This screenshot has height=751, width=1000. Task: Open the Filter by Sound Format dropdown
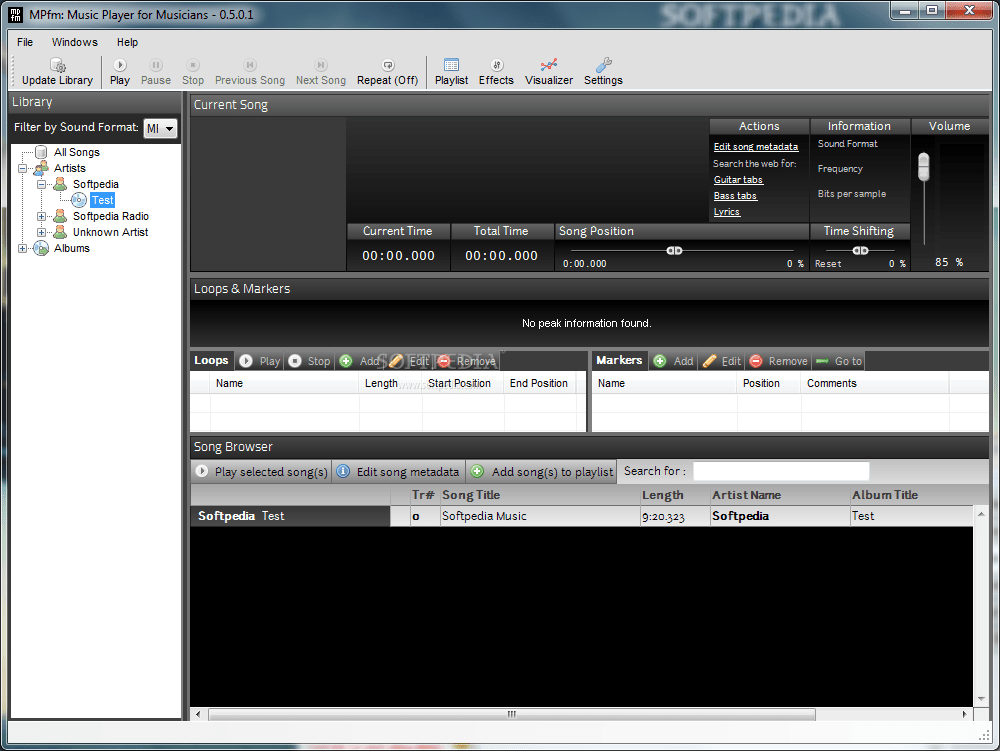pyautogui.click(x=160, y=128)
